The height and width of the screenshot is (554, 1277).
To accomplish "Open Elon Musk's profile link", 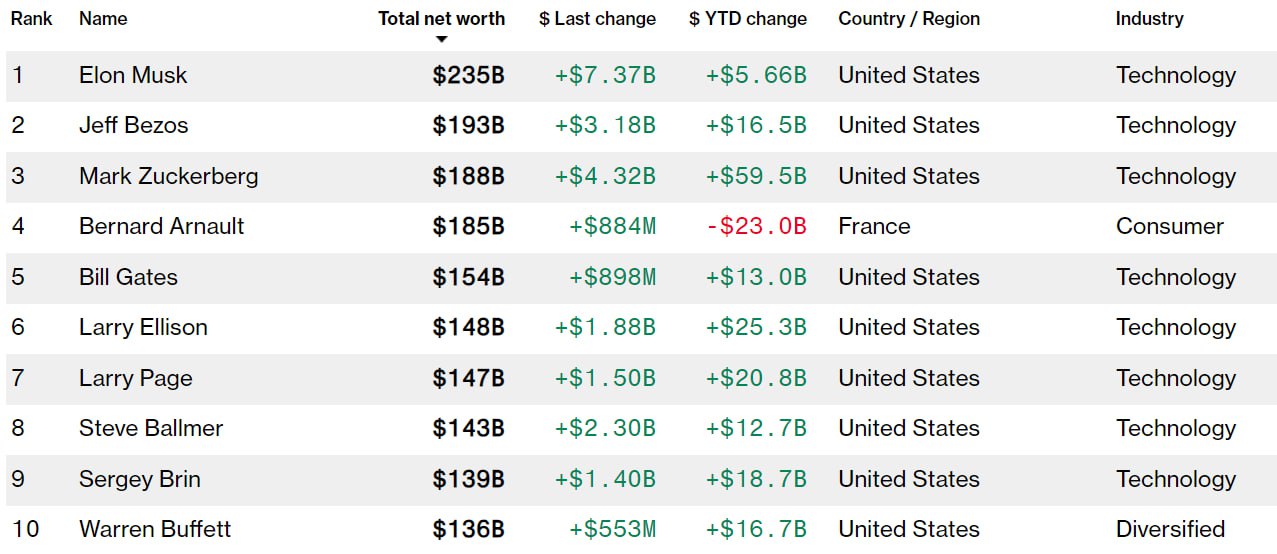I will (133, 75).
